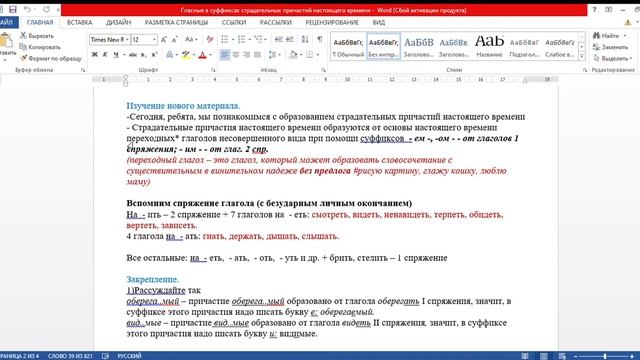Increase font size with grow font icon
The width and height of the screenshot is (640, 360).
coord(164,40)
